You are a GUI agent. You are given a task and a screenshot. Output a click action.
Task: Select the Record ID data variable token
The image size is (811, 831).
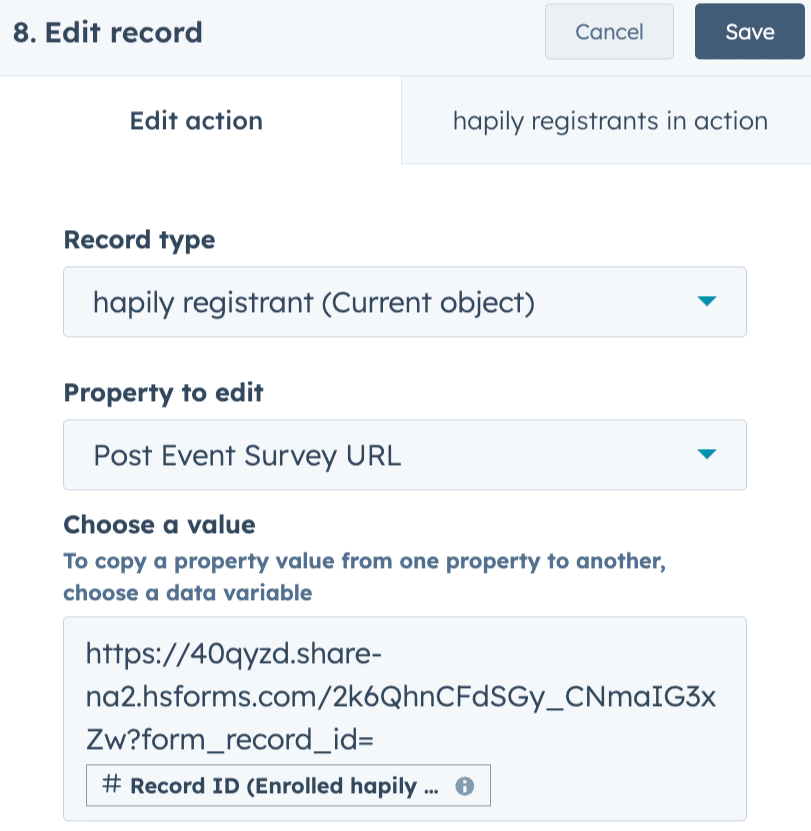tap(285, 786)
